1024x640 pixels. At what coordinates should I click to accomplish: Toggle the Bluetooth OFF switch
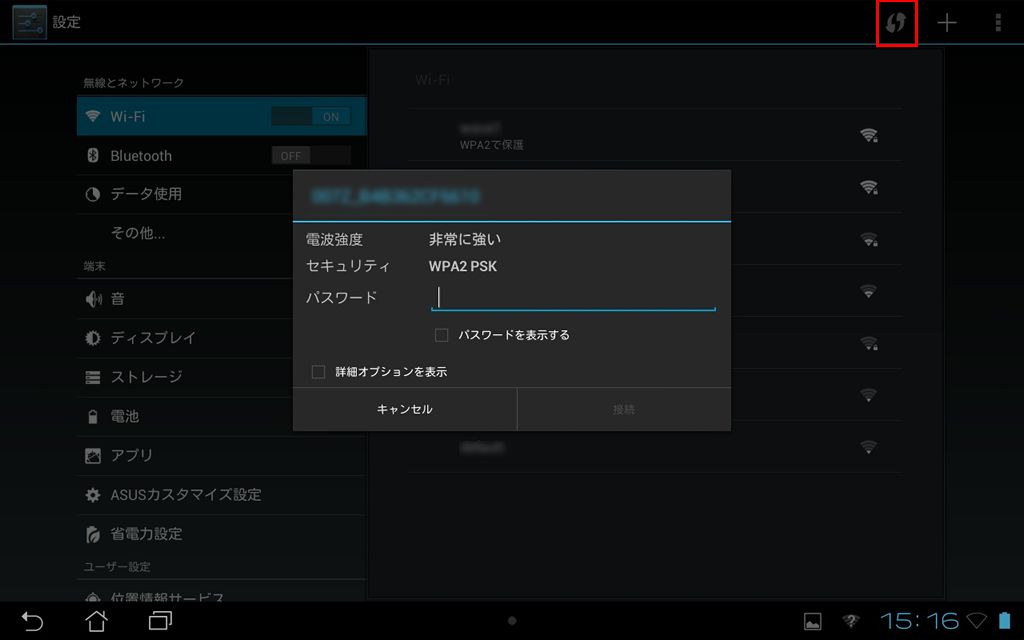pos(311,156)
